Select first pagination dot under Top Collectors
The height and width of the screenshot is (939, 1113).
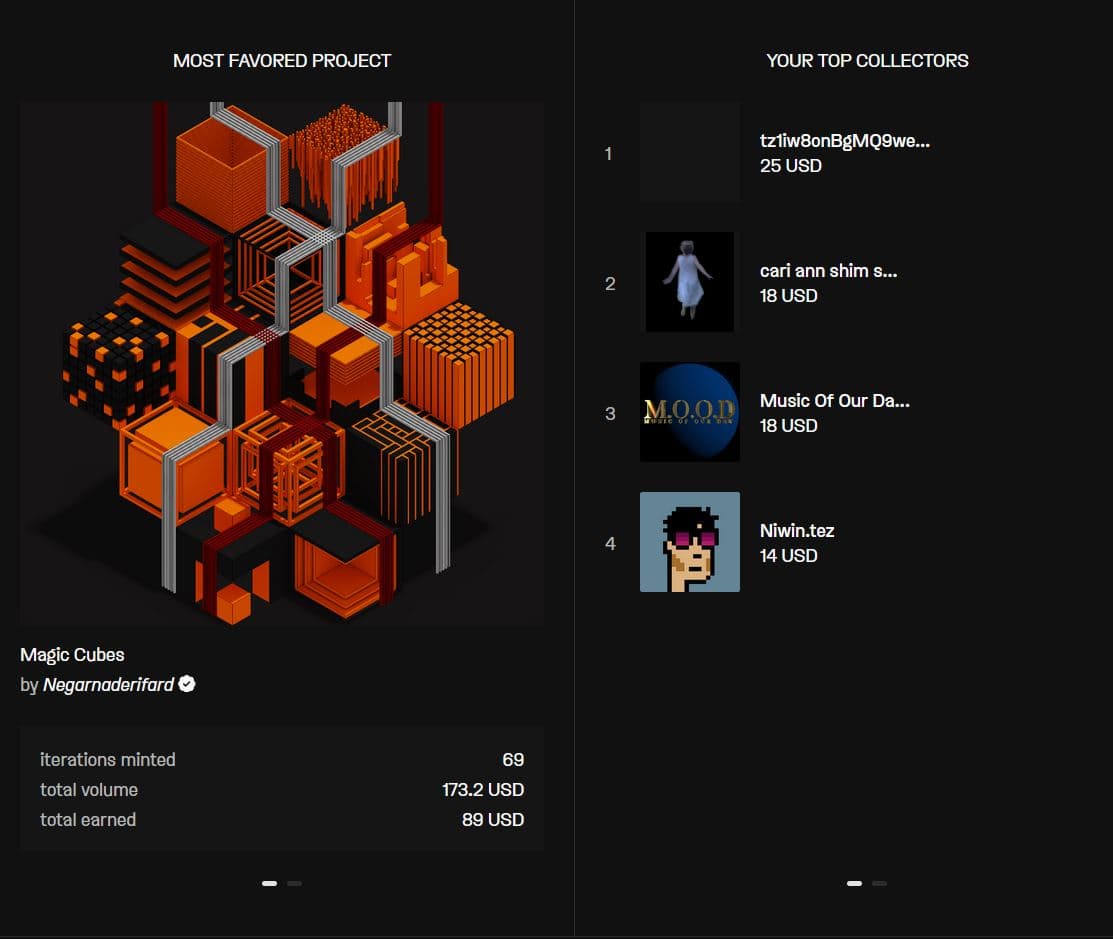coord(855,884)
